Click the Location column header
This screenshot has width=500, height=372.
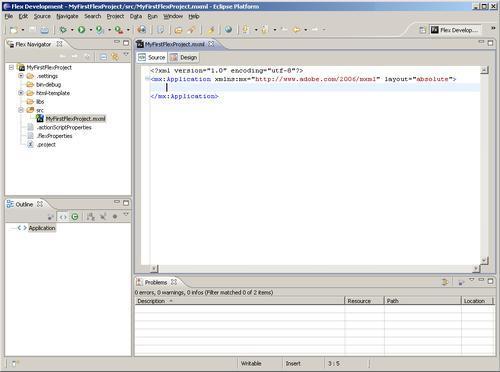point(477,301)
